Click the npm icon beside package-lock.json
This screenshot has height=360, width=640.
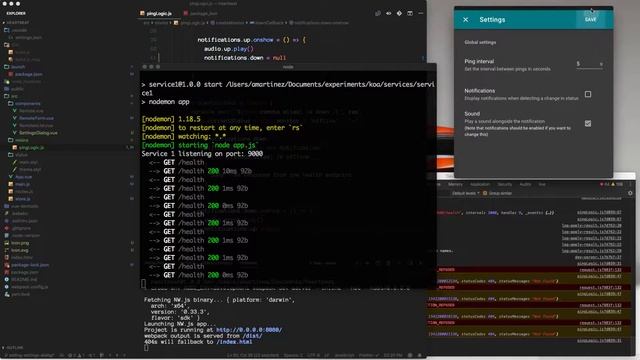tap(7, 265)
